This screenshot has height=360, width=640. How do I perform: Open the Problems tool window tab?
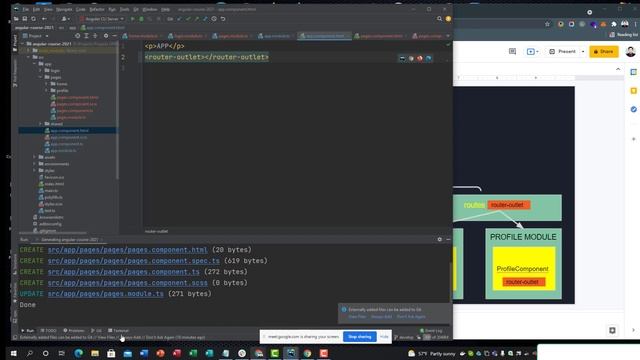[74, 331]
